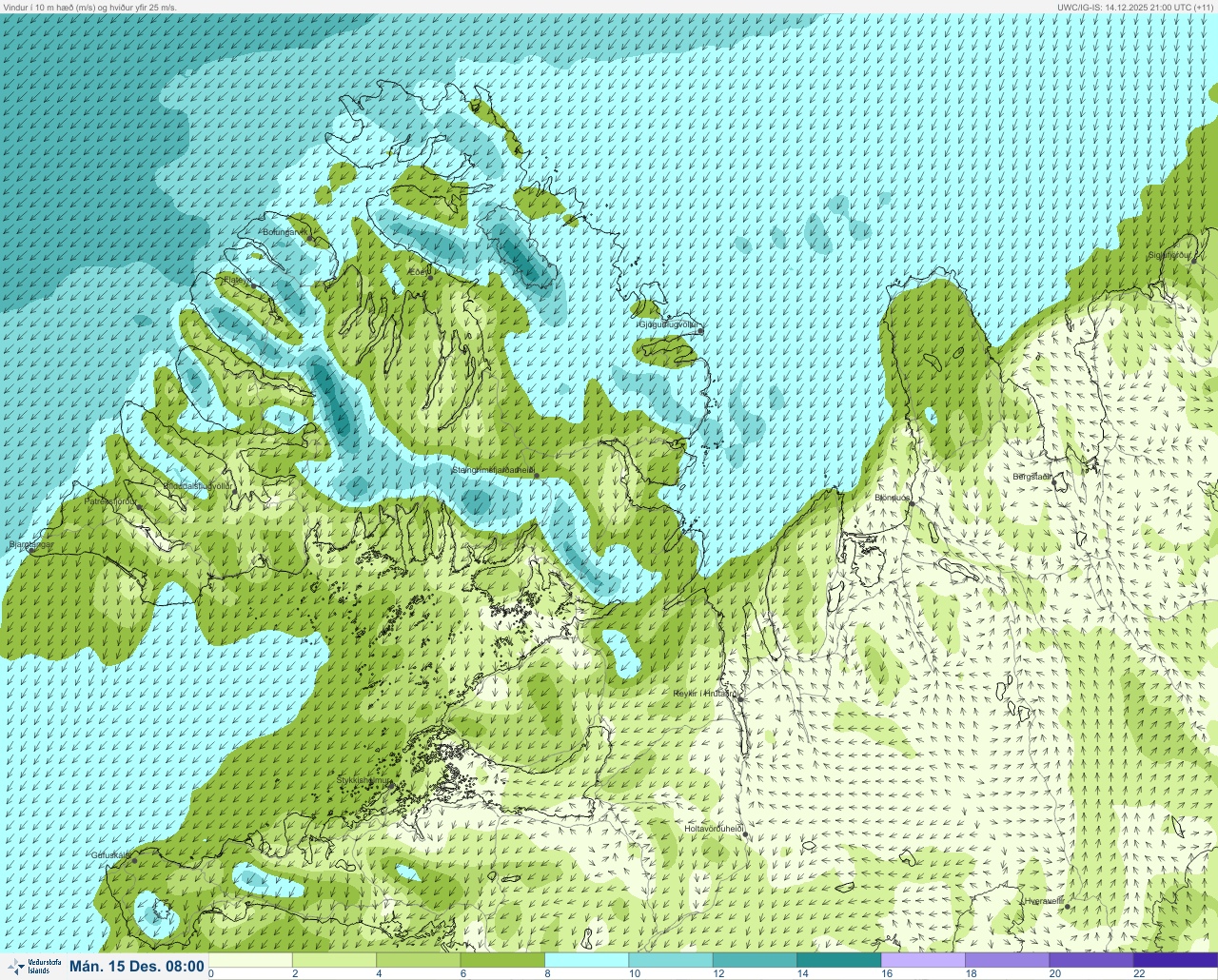Image resolution: width=1218 pixels, height=980 pixels.
Task: Click the Gufuskálar station label
Action: [110, 854]
